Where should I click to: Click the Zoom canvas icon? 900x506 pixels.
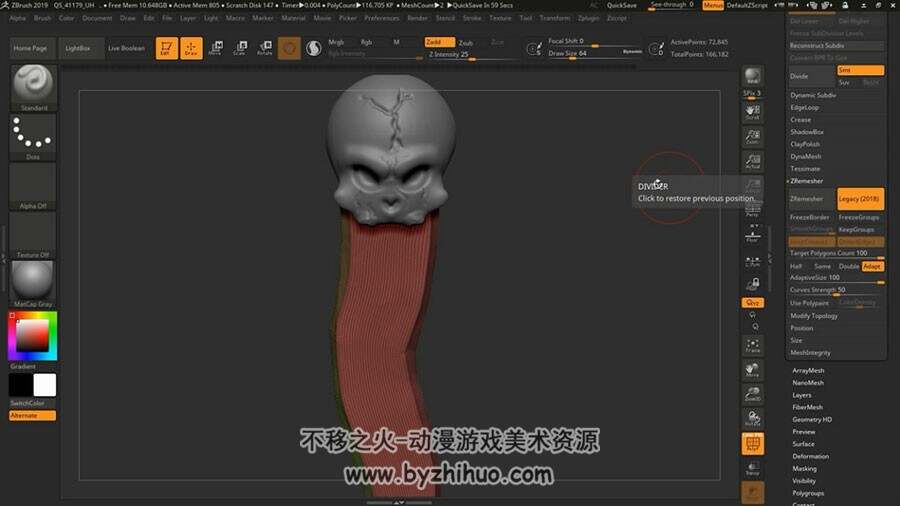tap(752, 136)
